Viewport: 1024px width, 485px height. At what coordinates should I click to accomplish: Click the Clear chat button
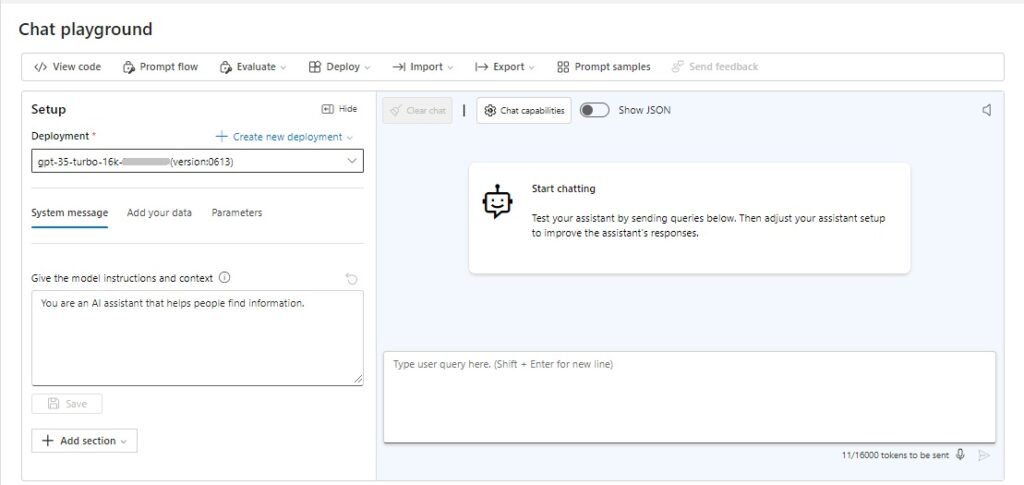point(417,110)
